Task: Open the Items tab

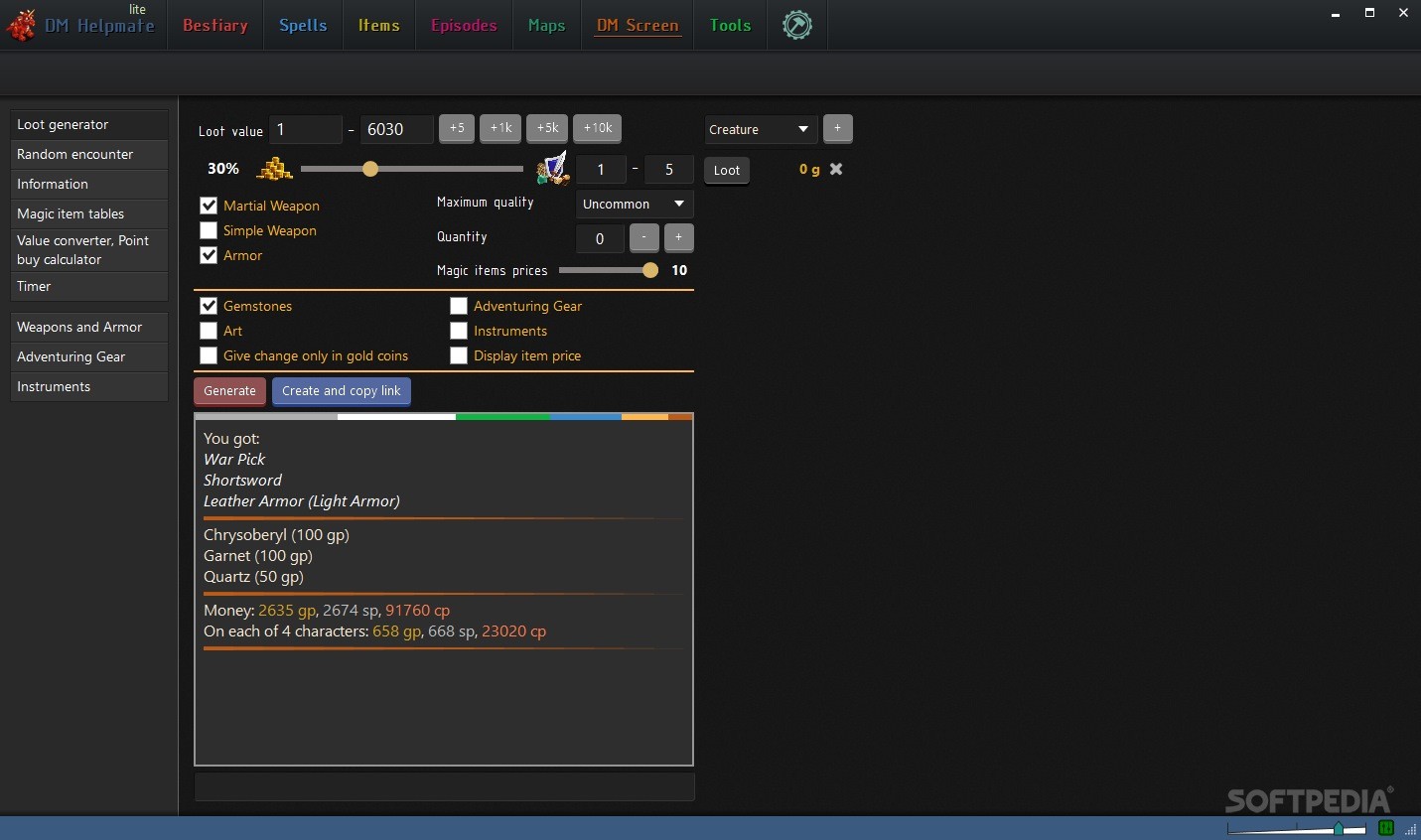Action: click(379, 25)
